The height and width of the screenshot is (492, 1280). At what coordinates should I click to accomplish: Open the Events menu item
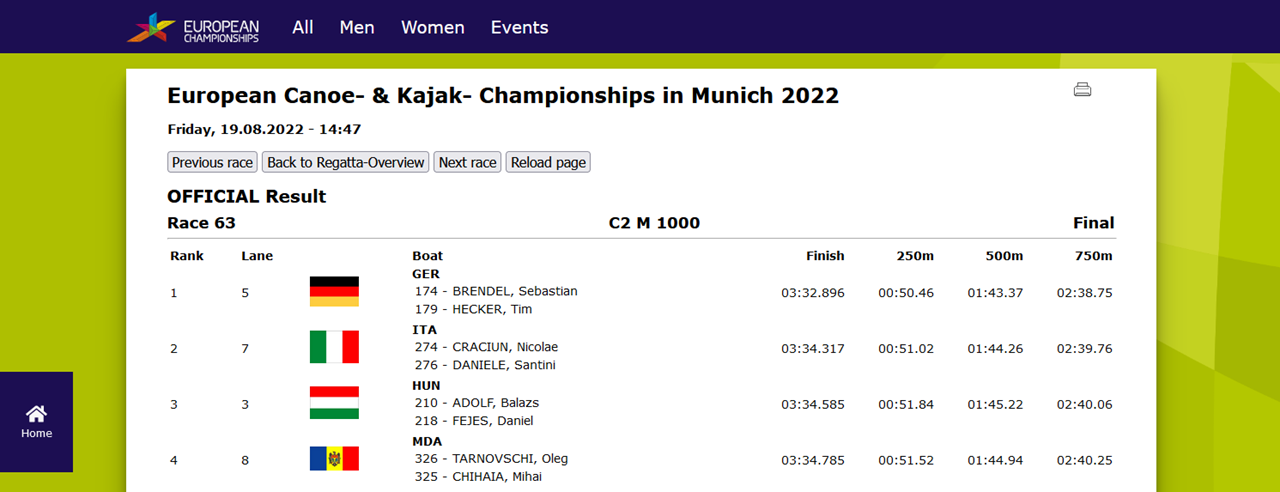point(519,27)
